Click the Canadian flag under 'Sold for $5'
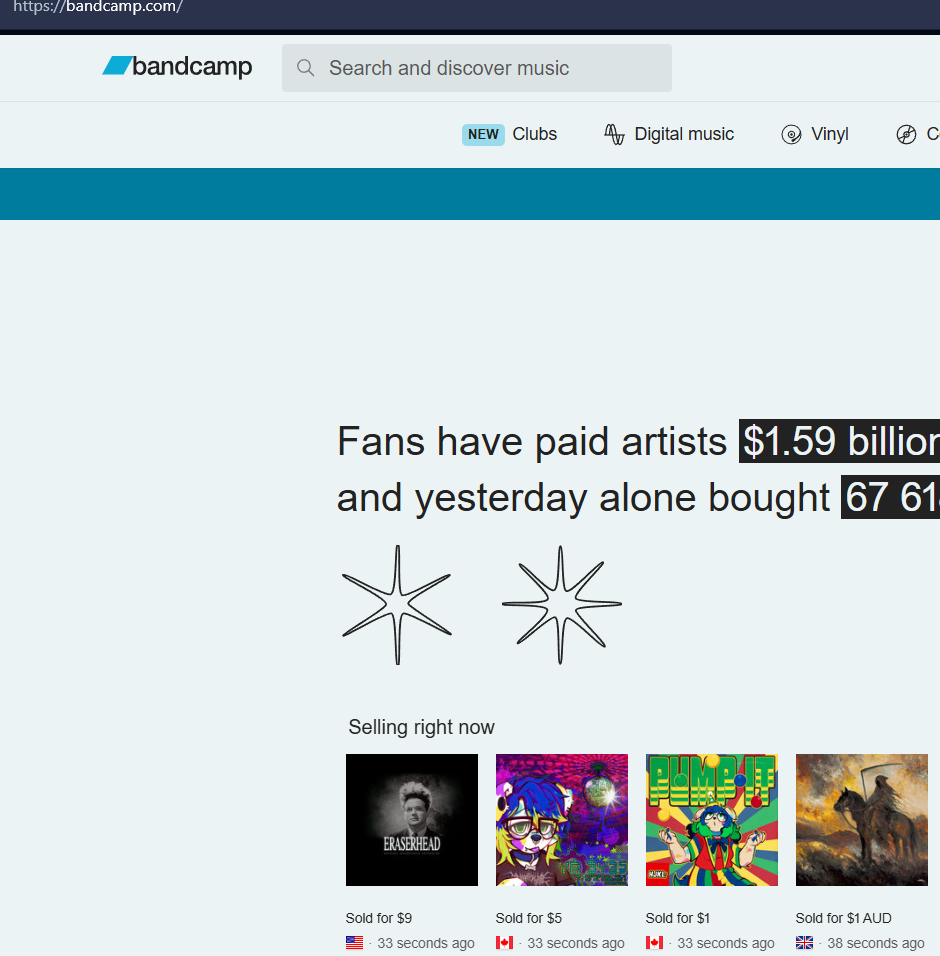940x956 pixels. tap(504, 943)
